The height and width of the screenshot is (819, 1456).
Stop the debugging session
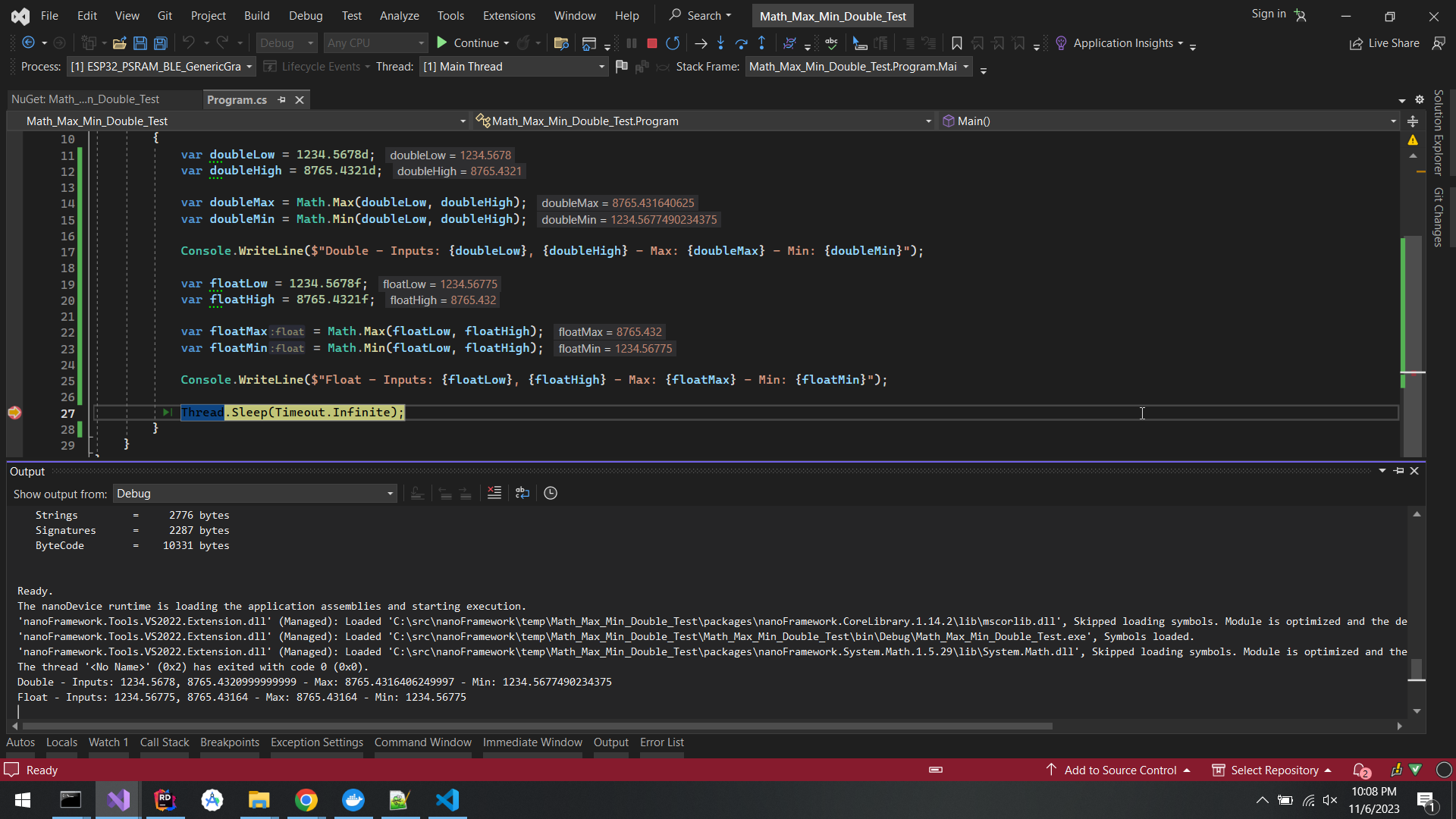point(651,43)
